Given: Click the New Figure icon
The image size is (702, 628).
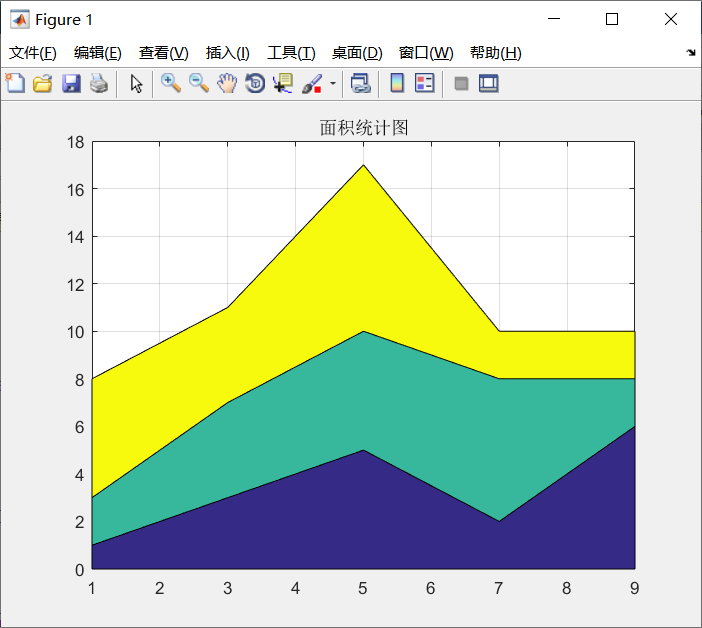Looking at the screenshot, I should click(15, 83).
